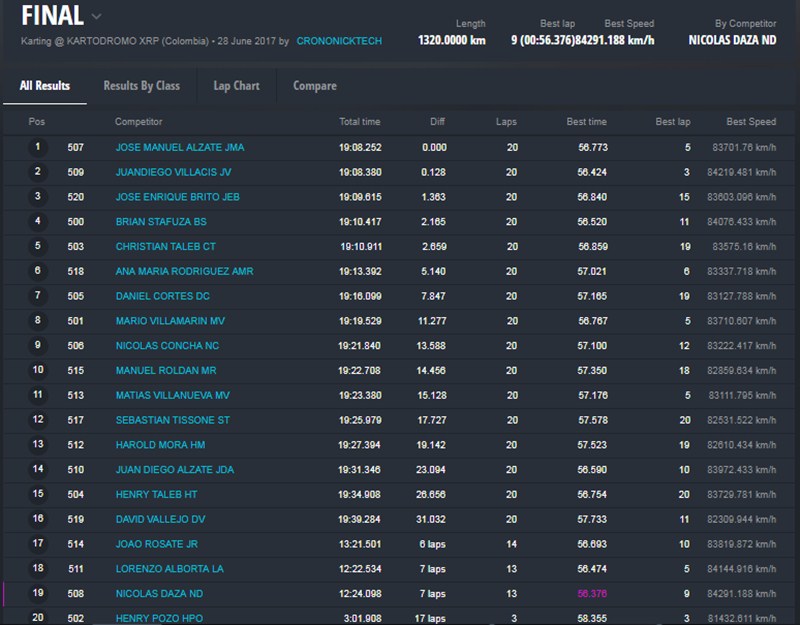Click position 1 badge icon
This screenshot has height=625, width=800.
[x=38, y=147]
